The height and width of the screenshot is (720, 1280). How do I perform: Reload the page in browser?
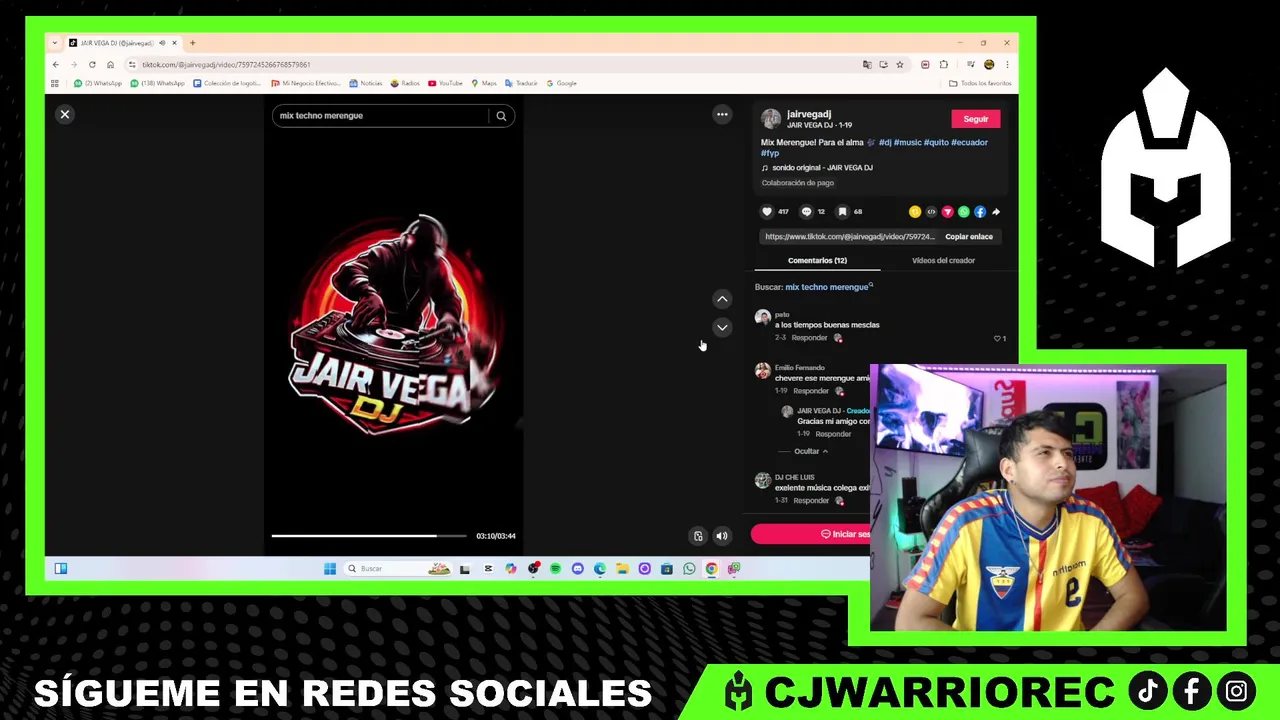pos(92,65)
